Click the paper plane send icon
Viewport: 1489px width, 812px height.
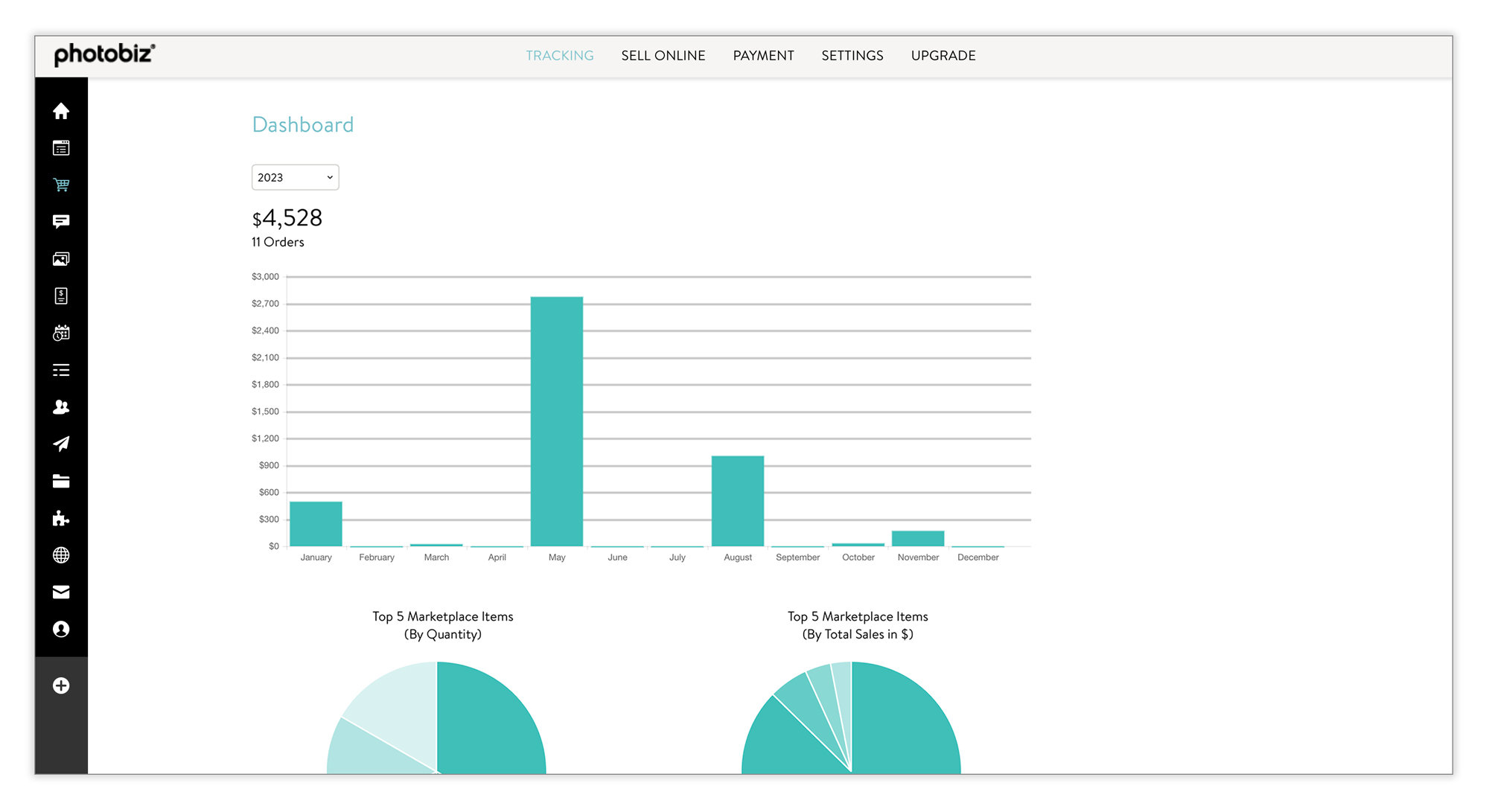[62, 444]
